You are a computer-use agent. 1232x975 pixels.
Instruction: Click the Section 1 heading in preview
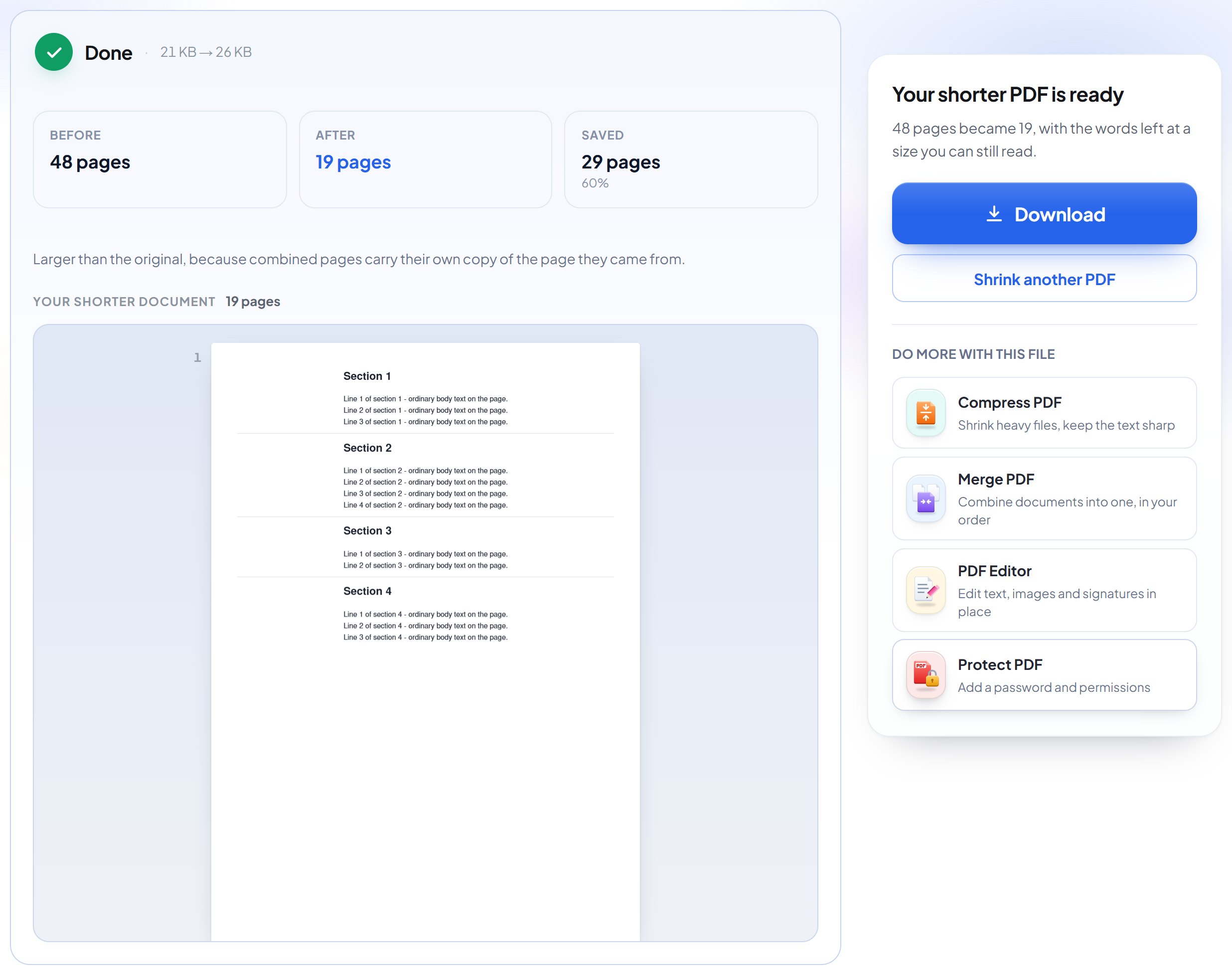click(367, 376)
